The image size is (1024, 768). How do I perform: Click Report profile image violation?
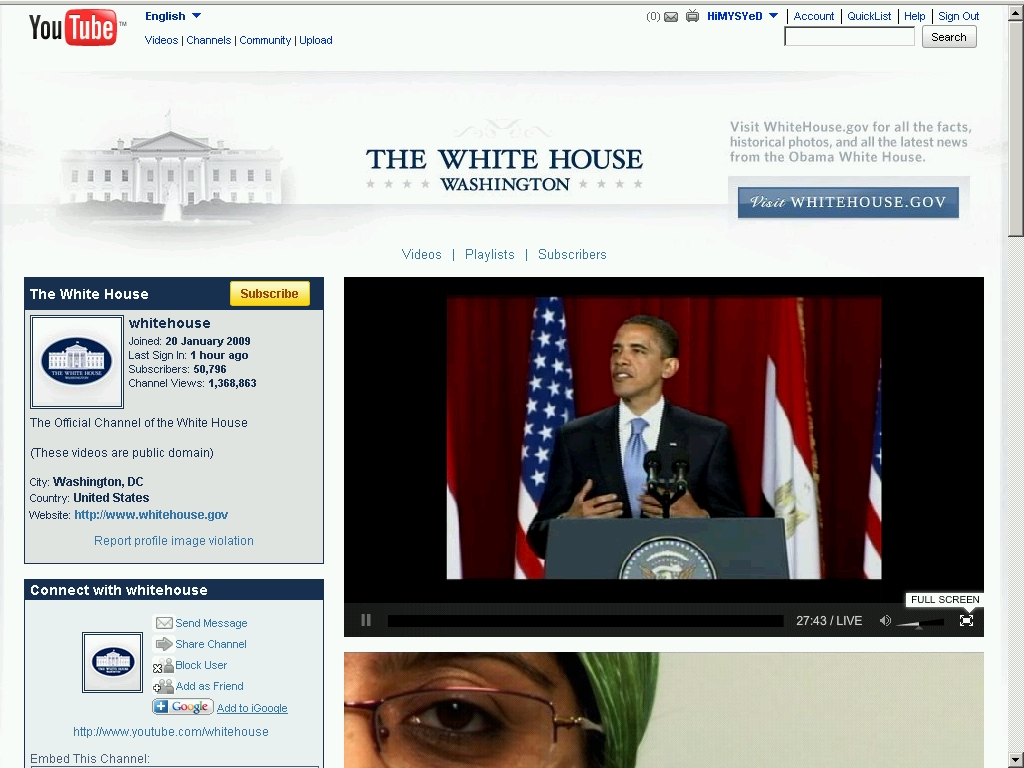point(174,541)
